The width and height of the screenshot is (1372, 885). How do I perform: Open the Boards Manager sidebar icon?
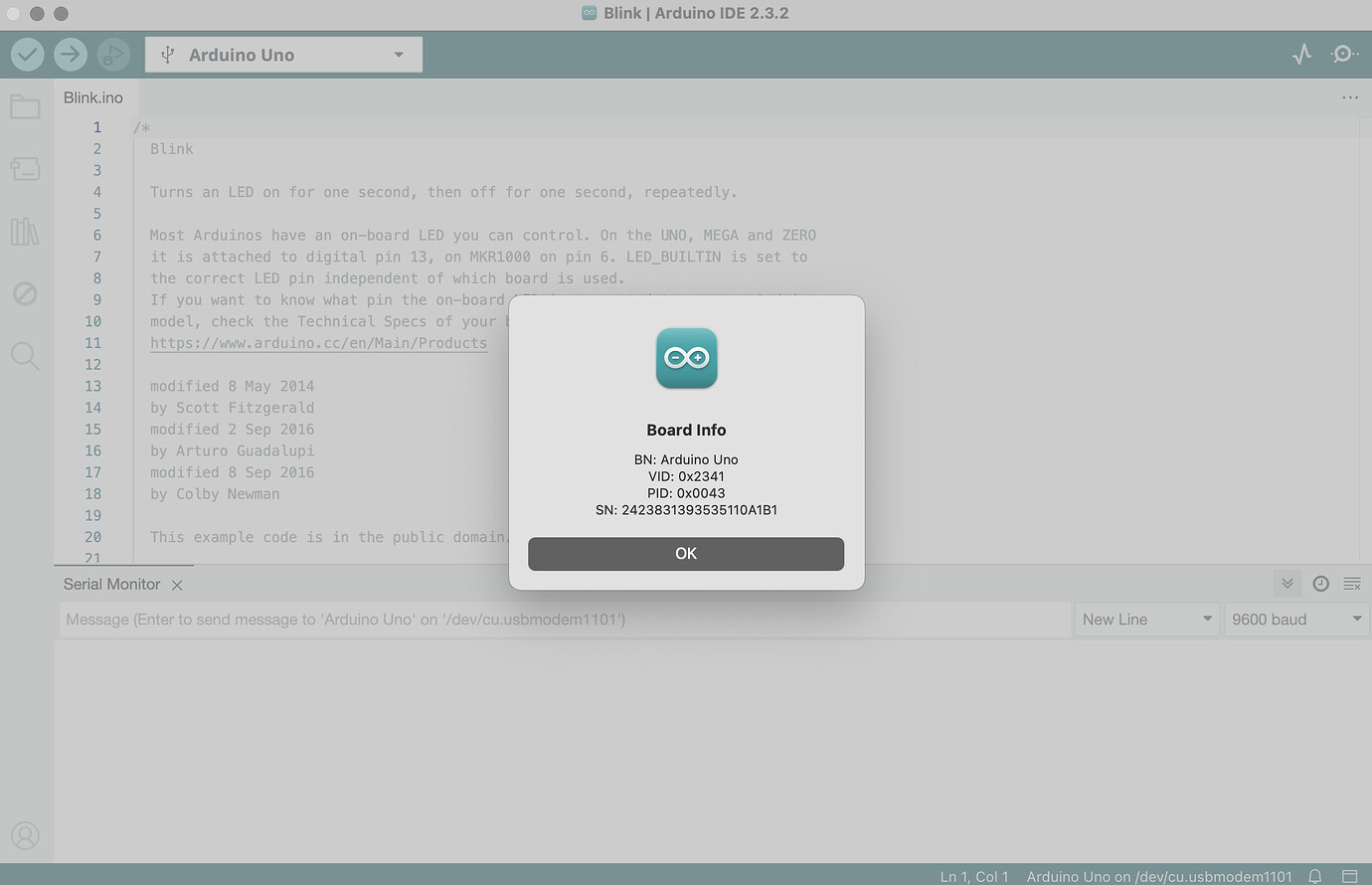coord(25,169)
